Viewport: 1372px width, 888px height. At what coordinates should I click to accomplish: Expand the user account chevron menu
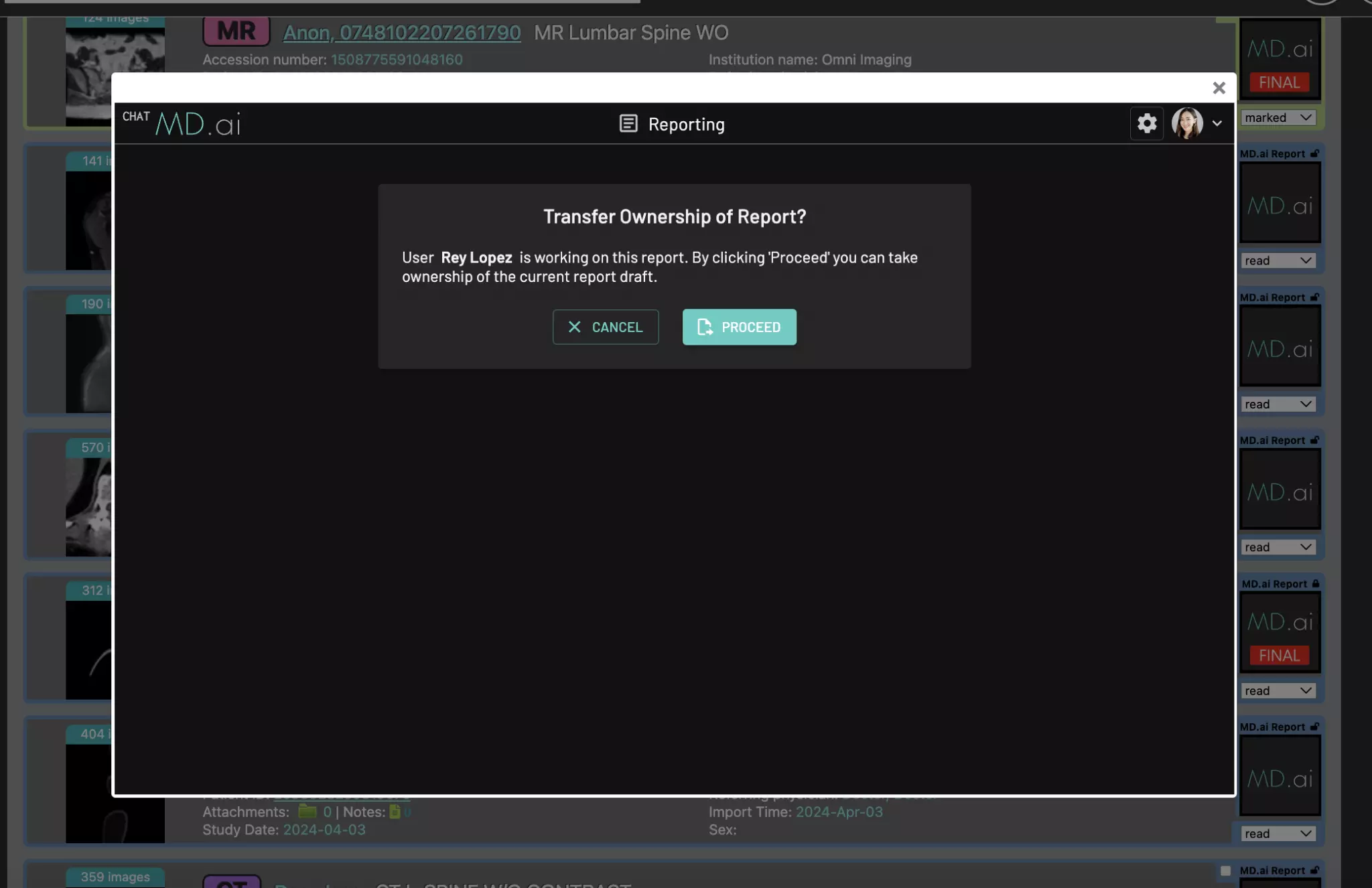coord(1217,123)
